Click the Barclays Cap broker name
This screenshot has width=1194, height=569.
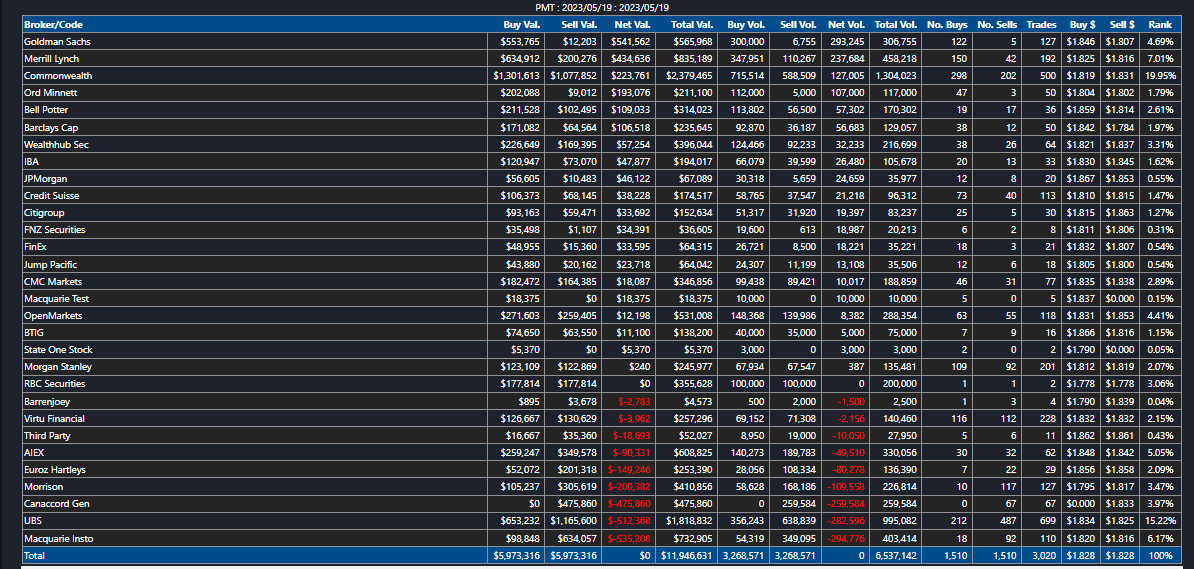51,127
